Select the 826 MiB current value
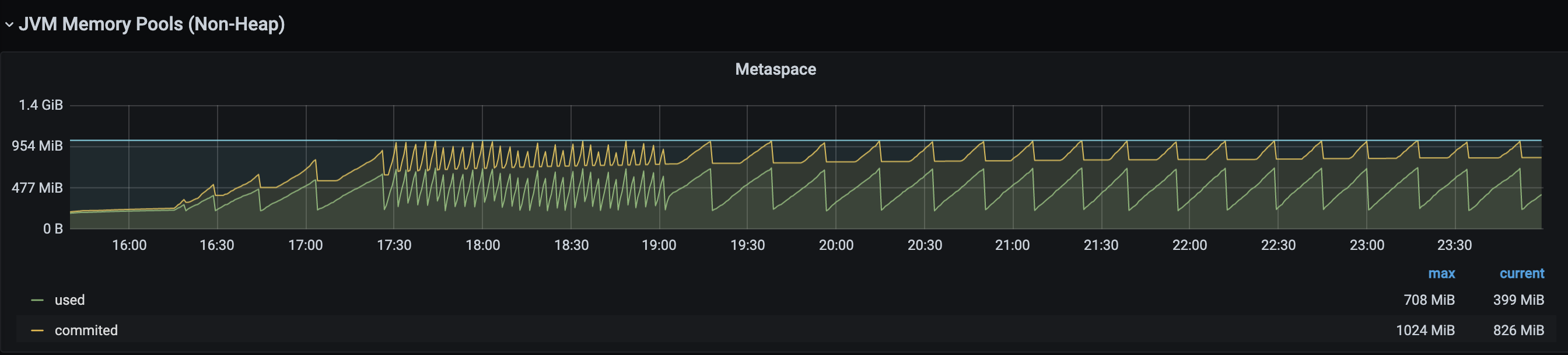This screenshot has width=1568, height=355. [1518, 330]
